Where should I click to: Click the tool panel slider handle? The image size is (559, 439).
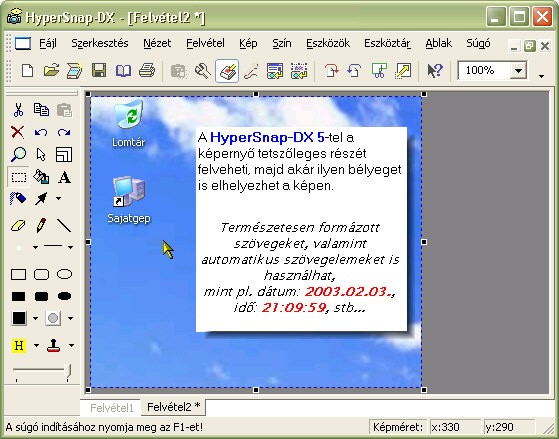pos(68,372)
